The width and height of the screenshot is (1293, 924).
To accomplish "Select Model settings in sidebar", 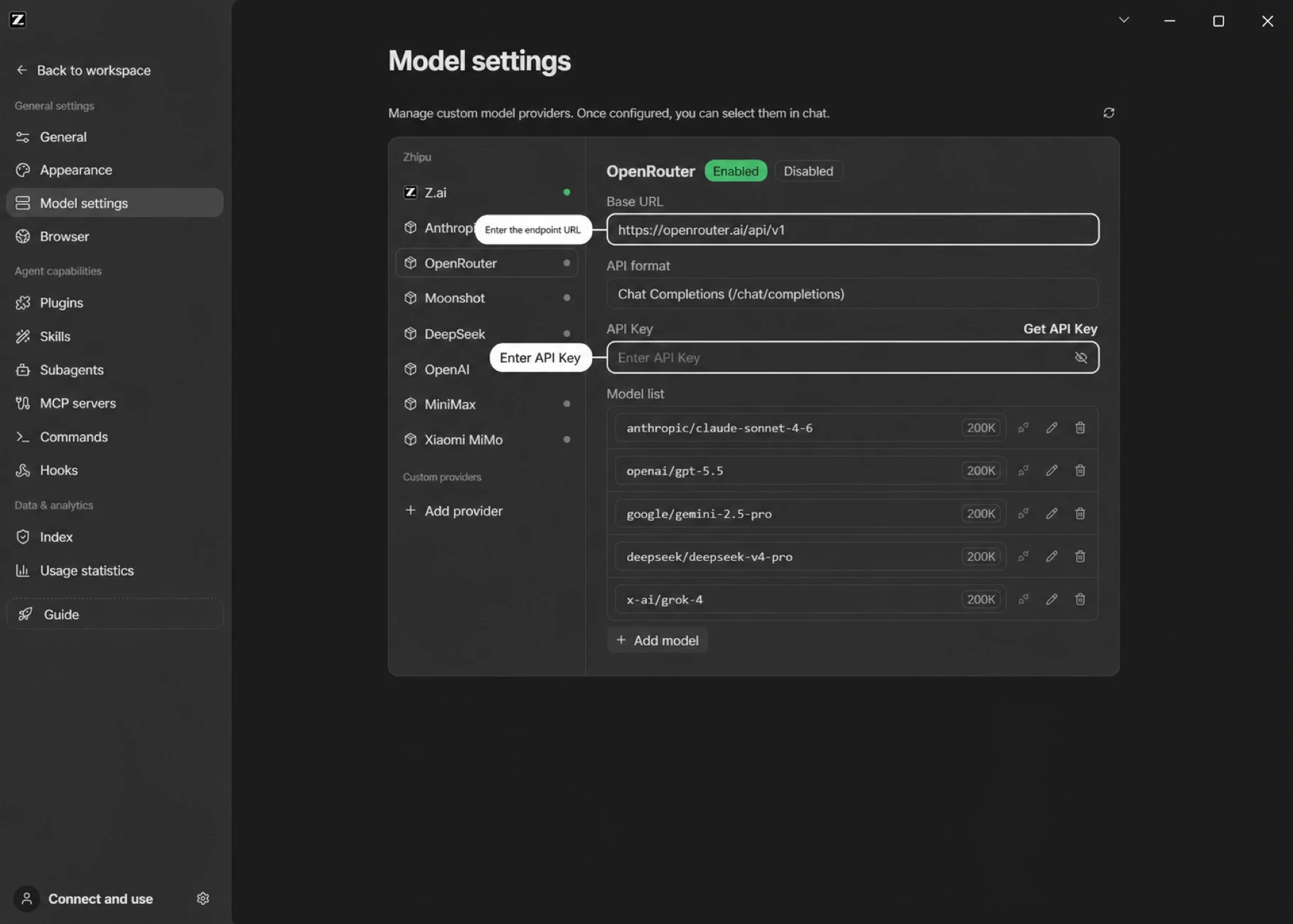I will tap(114, 203).
